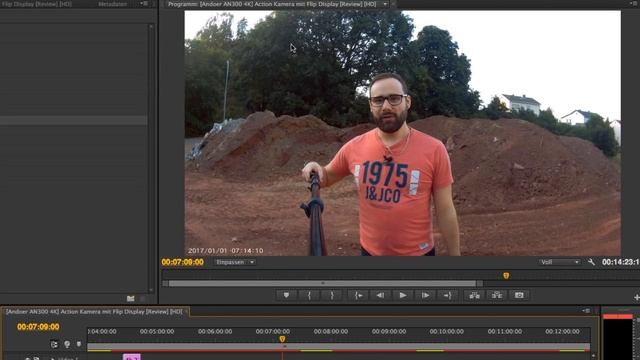Click timeline ruler at 00:08:00:00
640x360 pixels.
click(x=331, y=331)
